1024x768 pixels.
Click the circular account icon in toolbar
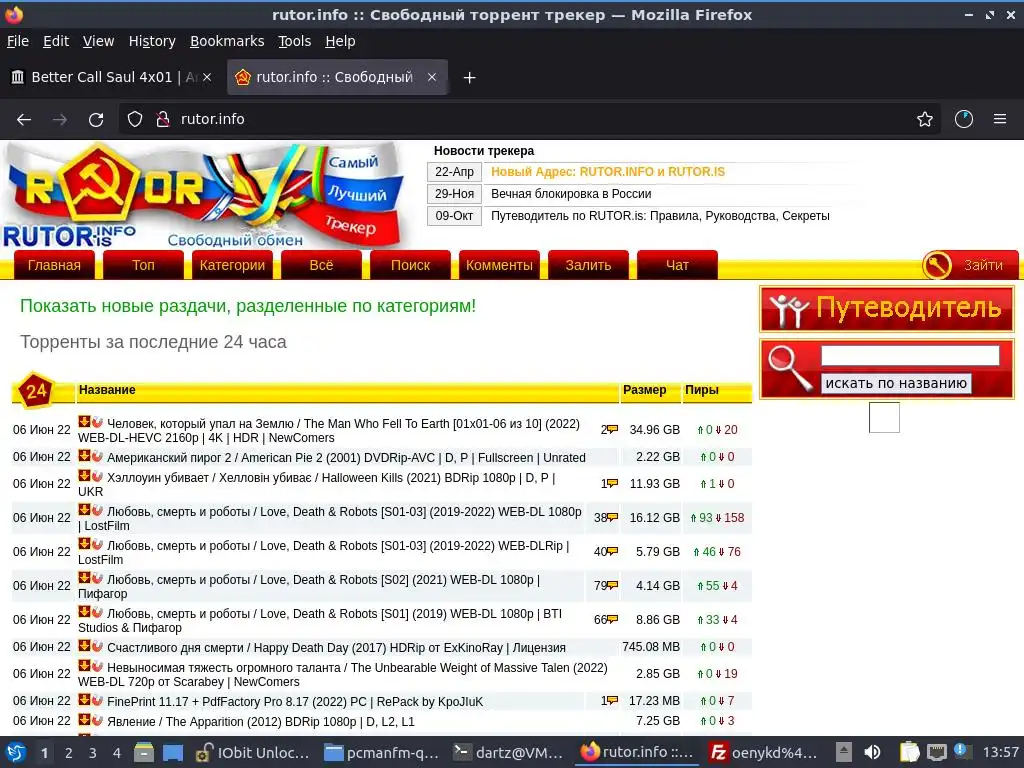click(964, 120)
